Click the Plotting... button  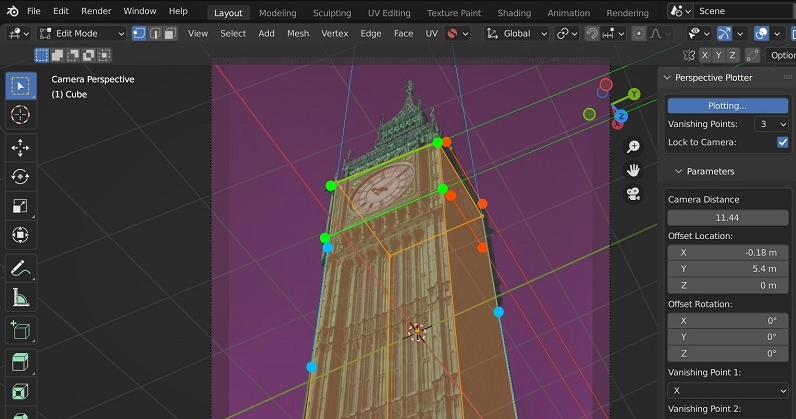coord(727,106)
